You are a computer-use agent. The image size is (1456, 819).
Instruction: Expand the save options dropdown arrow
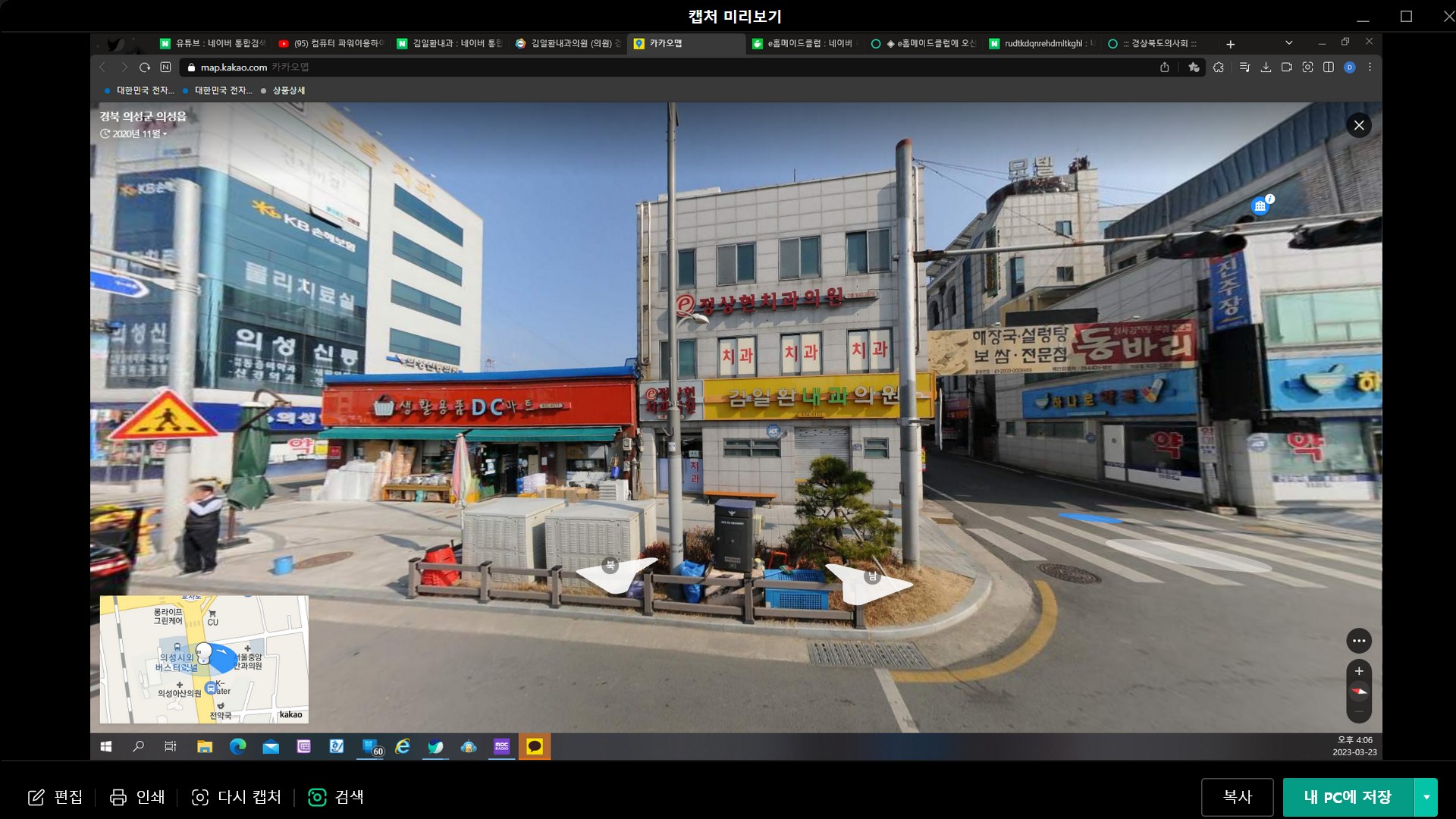pyautogui.click(x=1426, y=797)
